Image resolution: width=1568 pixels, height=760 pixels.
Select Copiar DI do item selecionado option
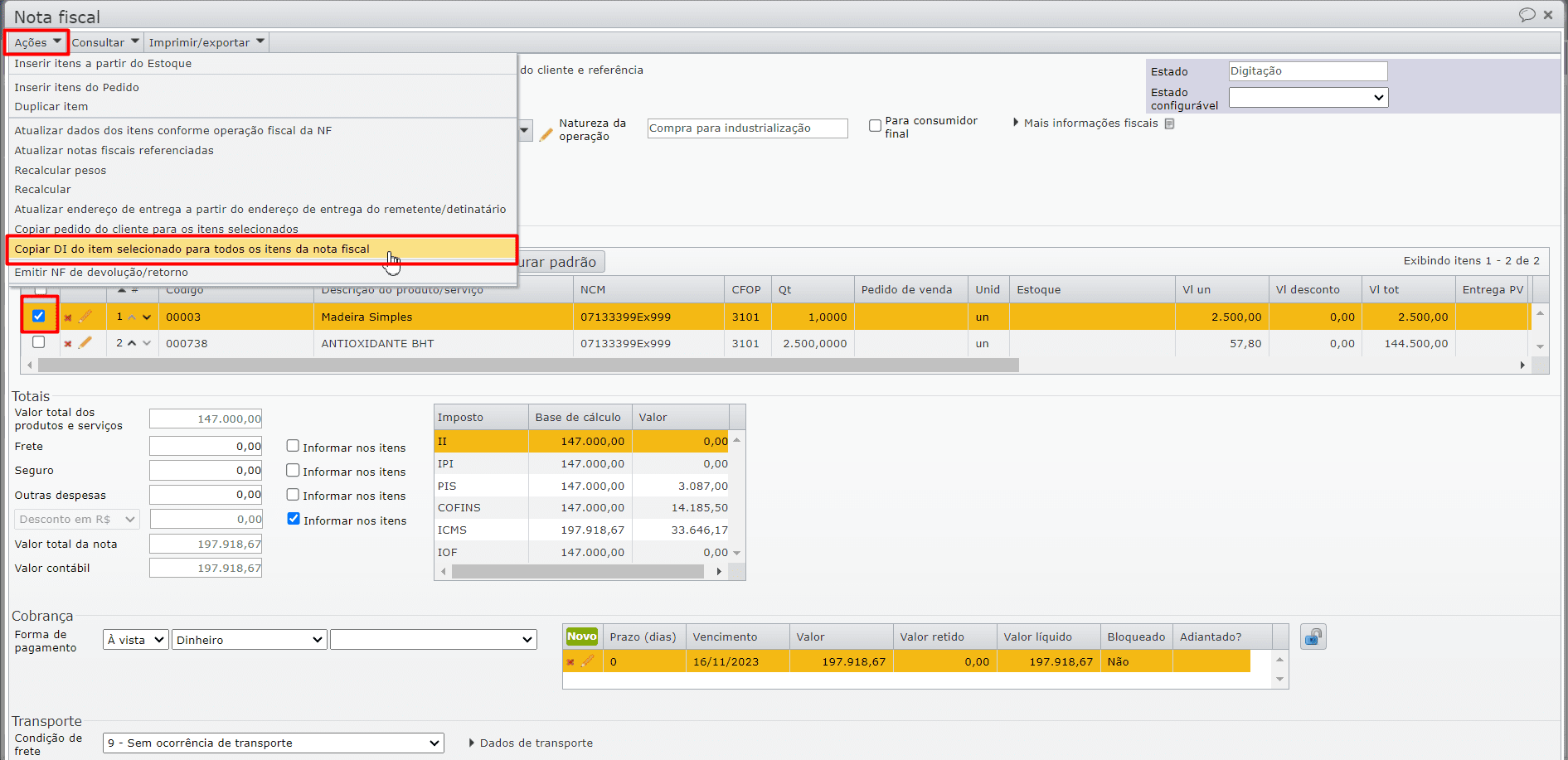(262, 249)
